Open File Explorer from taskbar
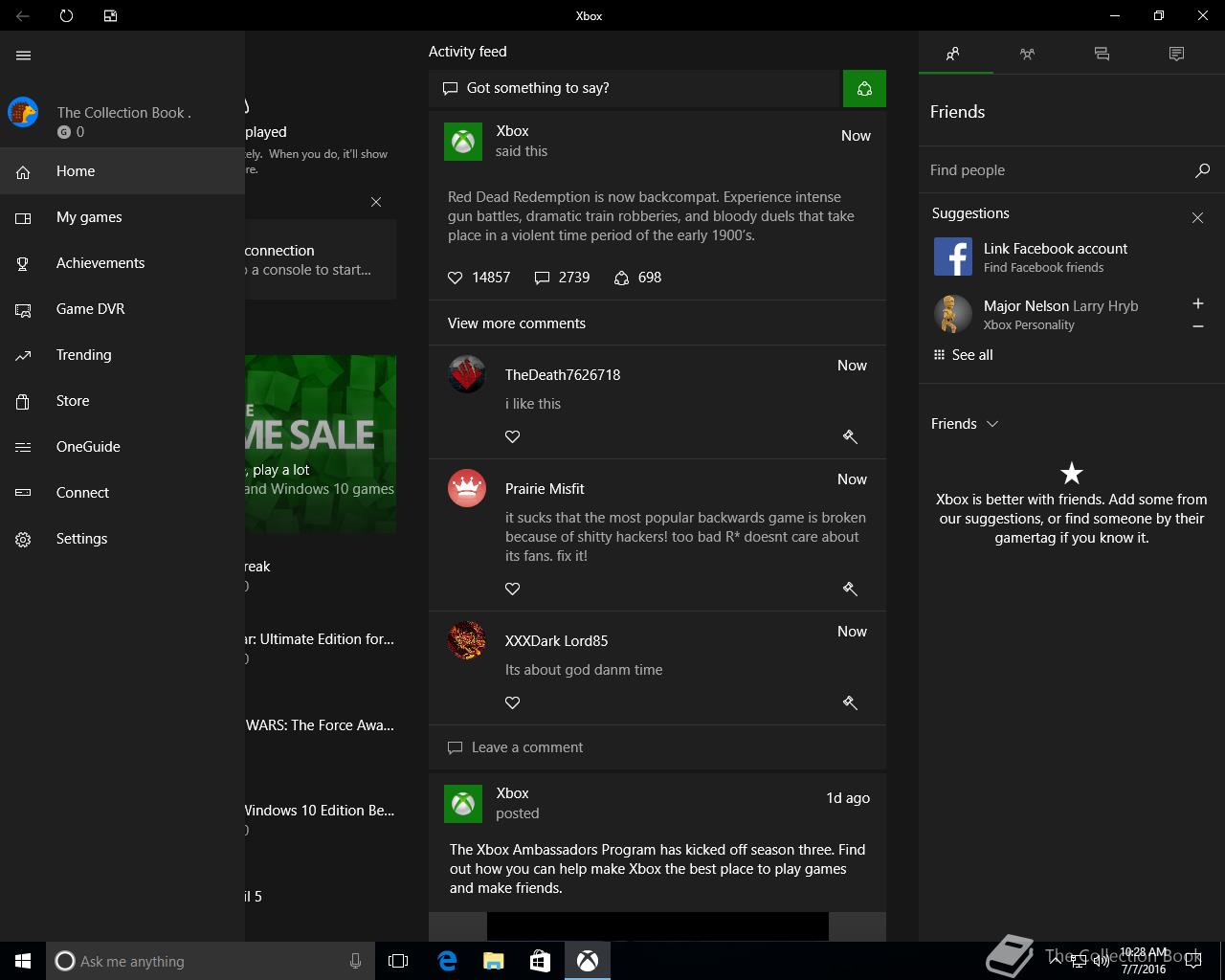This screenshot has width=1225, height=980. coord(494,961)
